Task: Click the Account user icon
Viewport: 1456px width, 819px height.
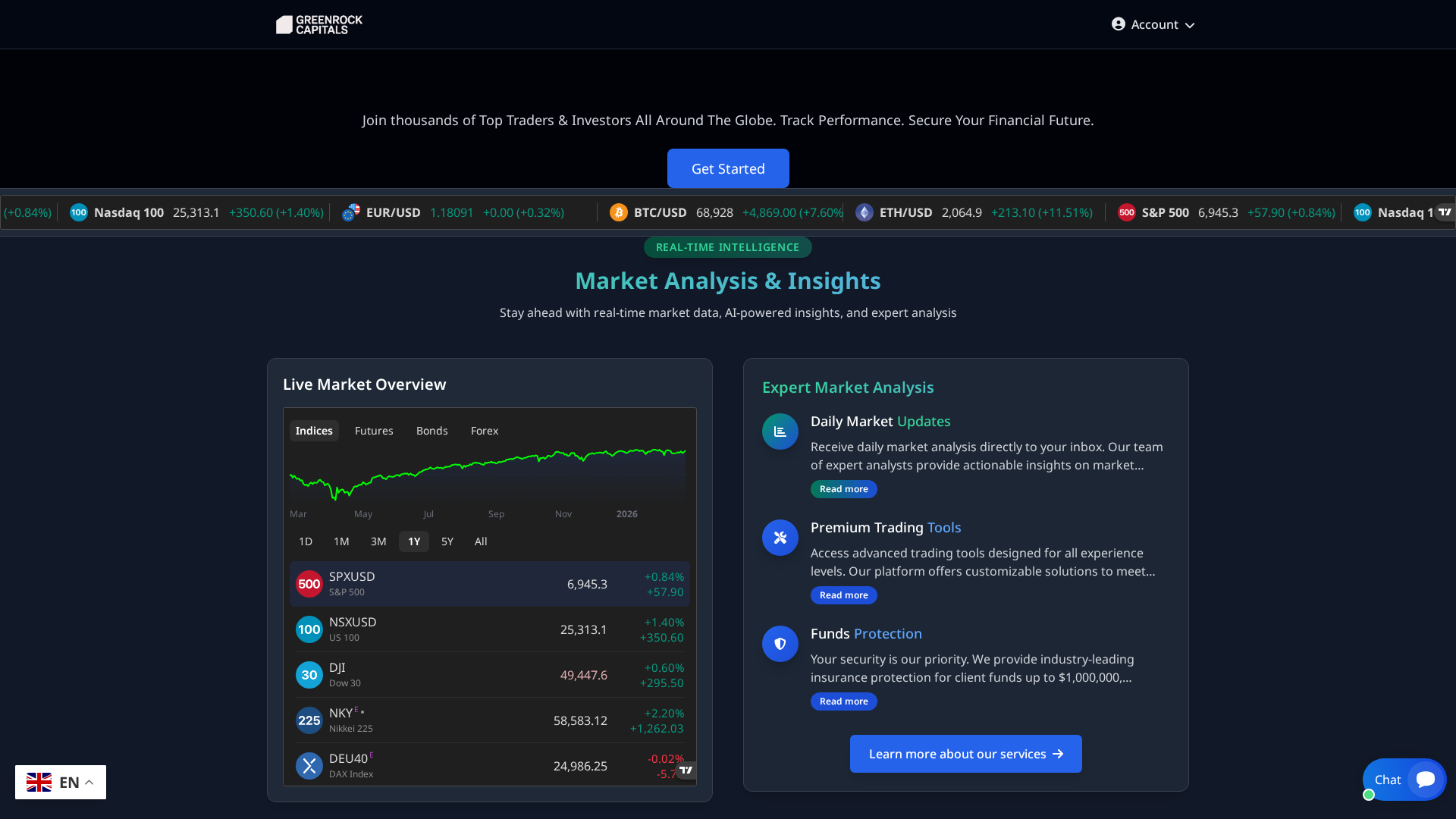Action: pyautogui.click(x=1118, y=24)
